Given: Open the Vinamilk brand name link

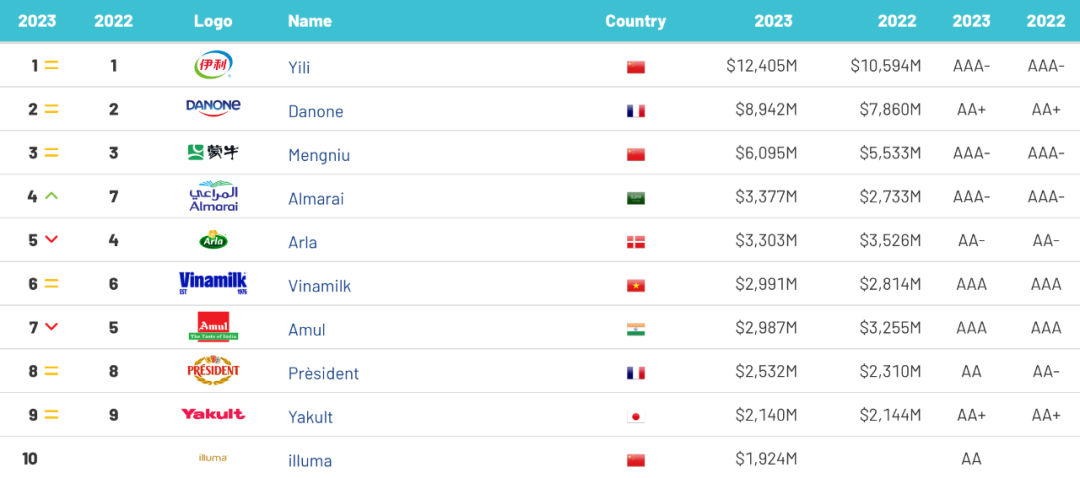Looking at the screenshot, I should pos(320,286).
